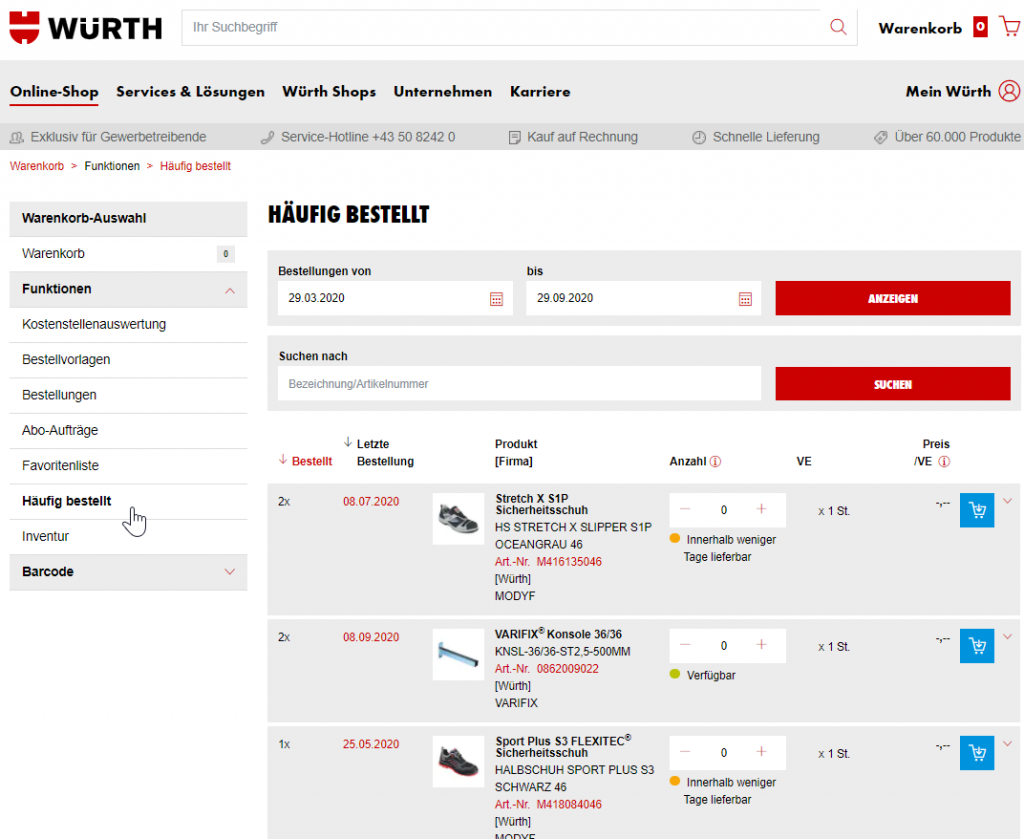
Task: Open the shopping cart icon in header
Action: (1009, 27)
